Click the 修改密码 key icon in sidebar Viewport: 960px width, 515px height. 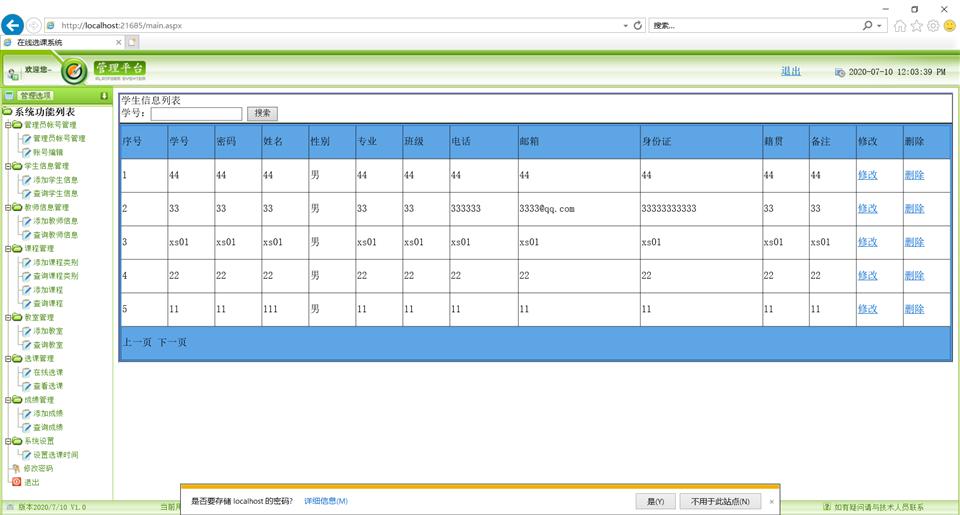tap(15, 468)
